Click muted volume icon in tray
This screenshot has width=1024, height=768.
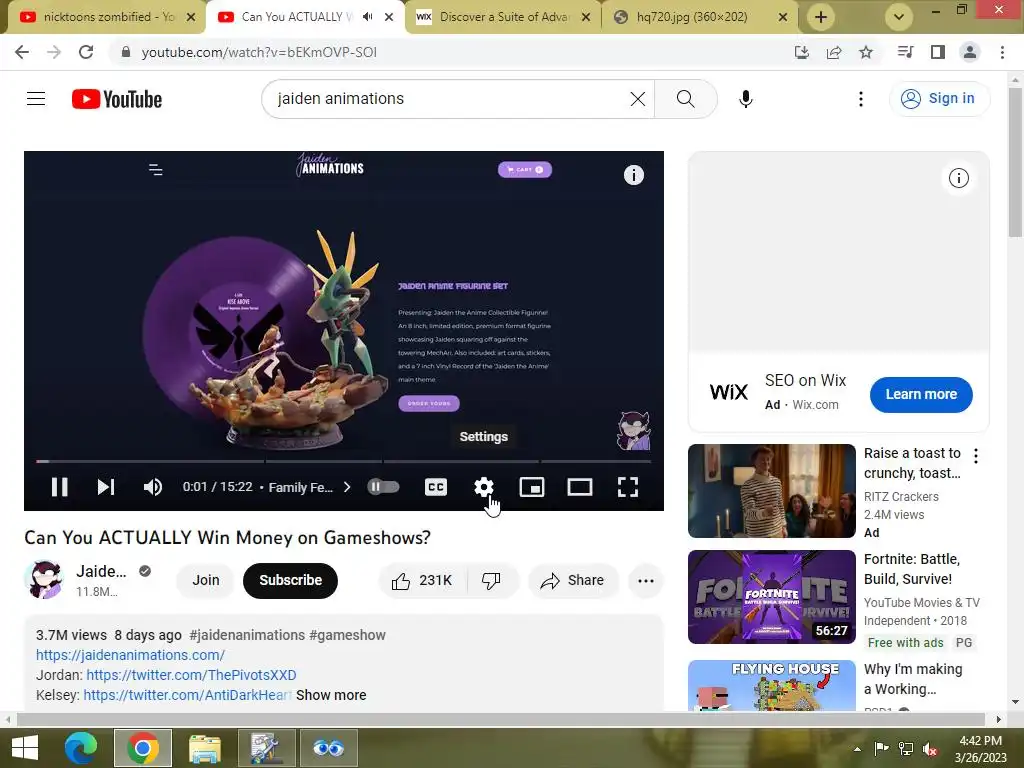pos(930,749)
